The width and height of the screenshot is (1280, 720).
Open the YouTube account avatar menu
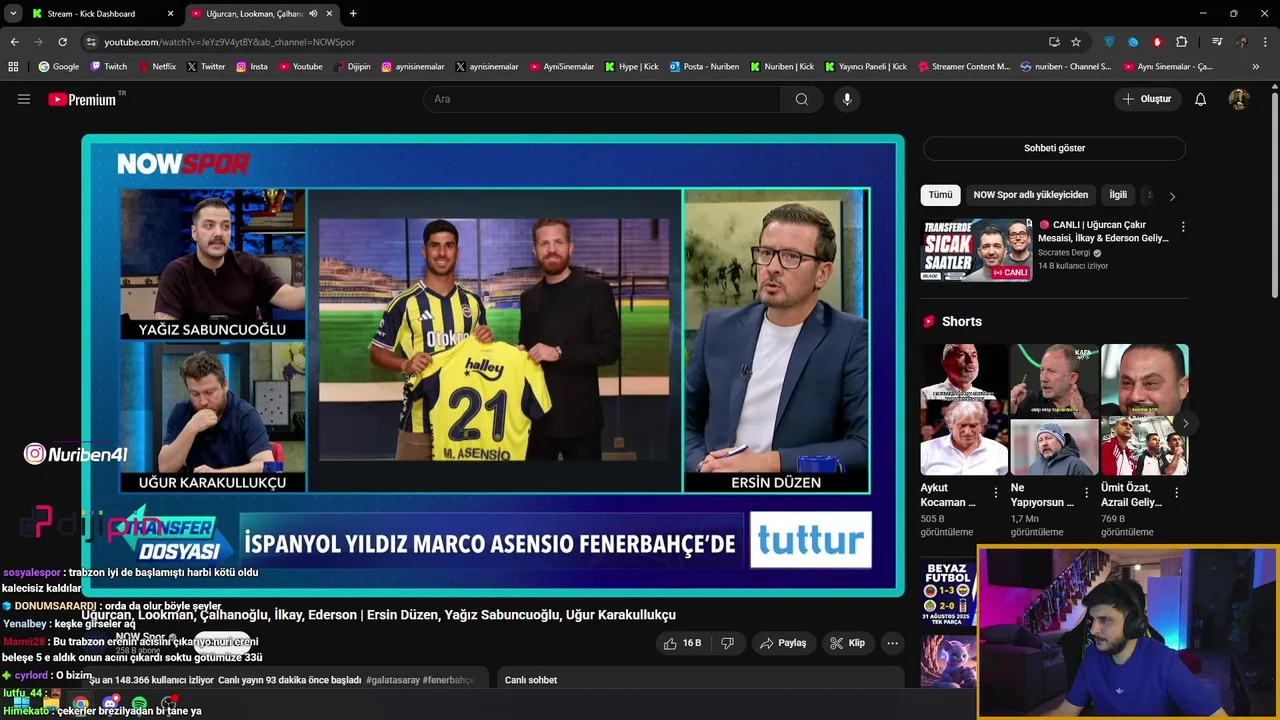1239,99
